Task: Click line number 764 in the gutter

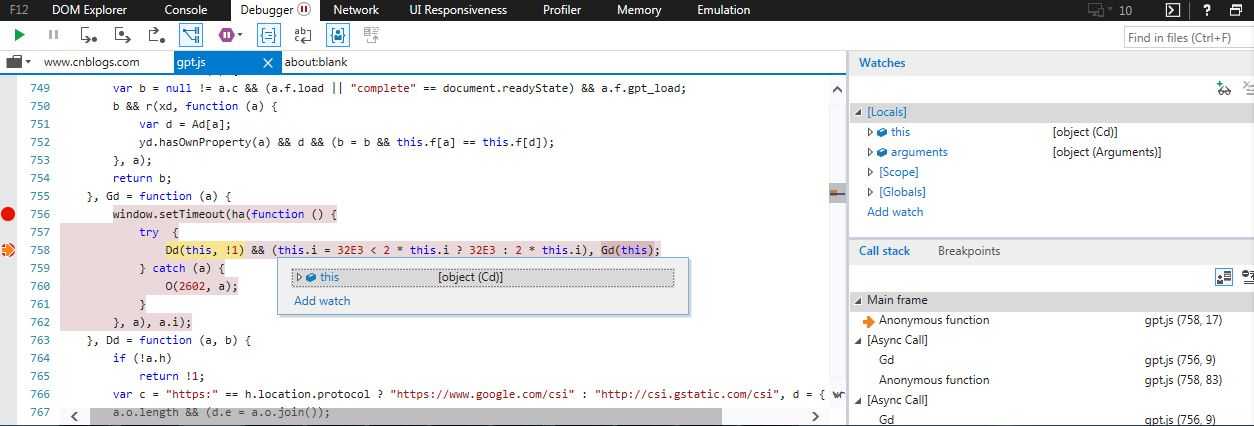Action: click(x=40, y=358)
